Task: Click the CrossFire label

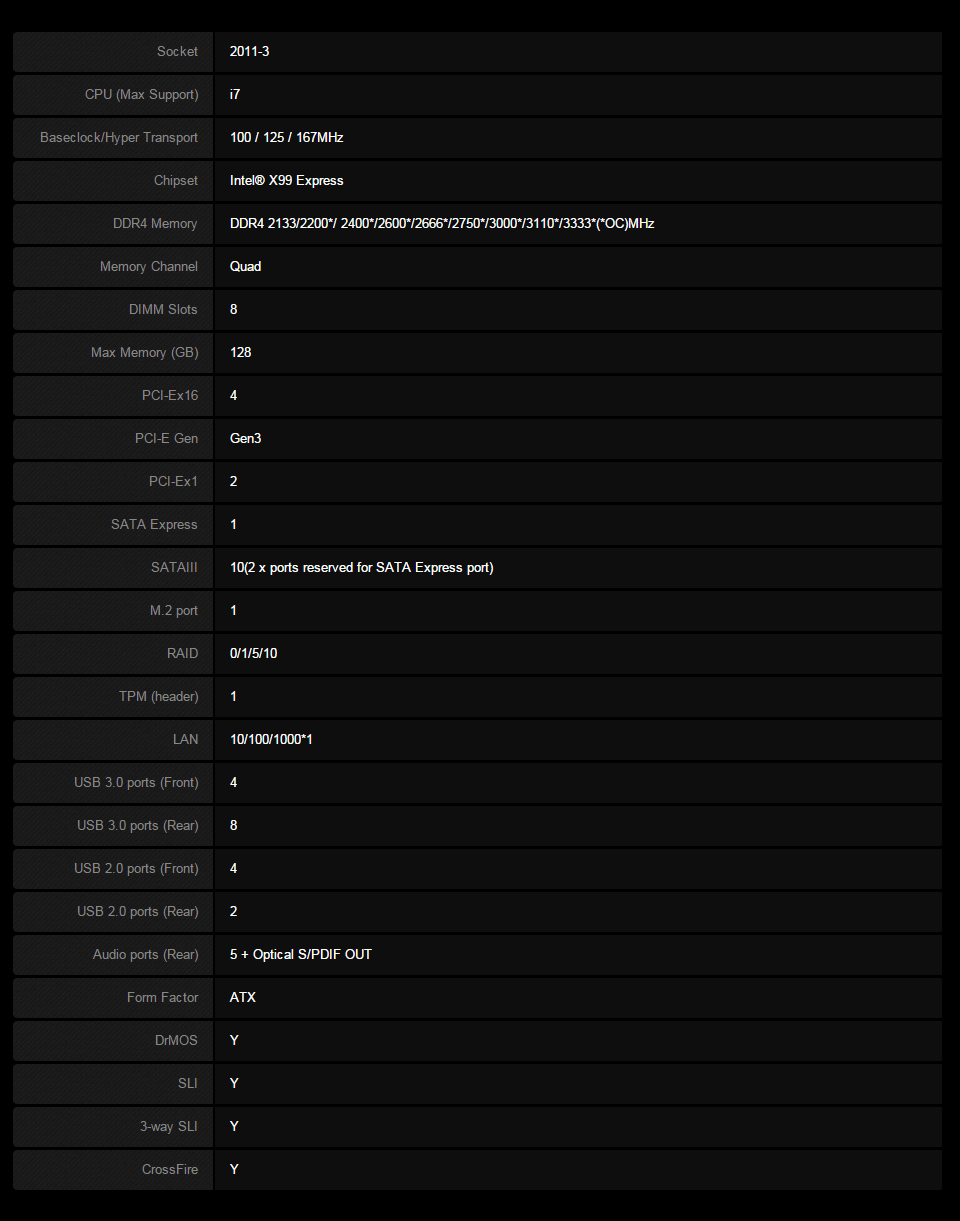Action: click(170, 1169)
